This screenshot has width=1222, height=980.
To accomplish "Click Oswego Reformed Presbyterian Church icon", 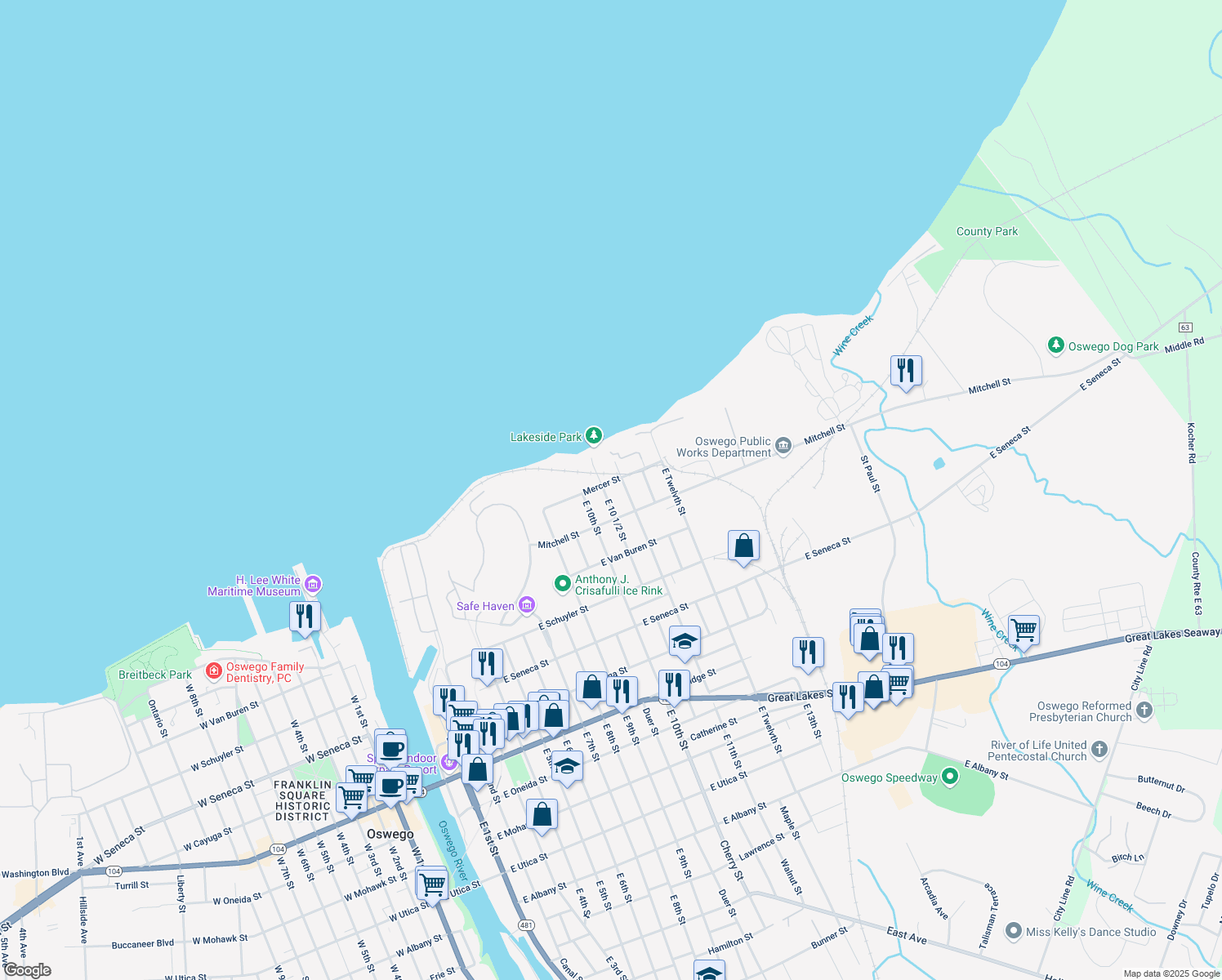I will [x=1144, y=710].
